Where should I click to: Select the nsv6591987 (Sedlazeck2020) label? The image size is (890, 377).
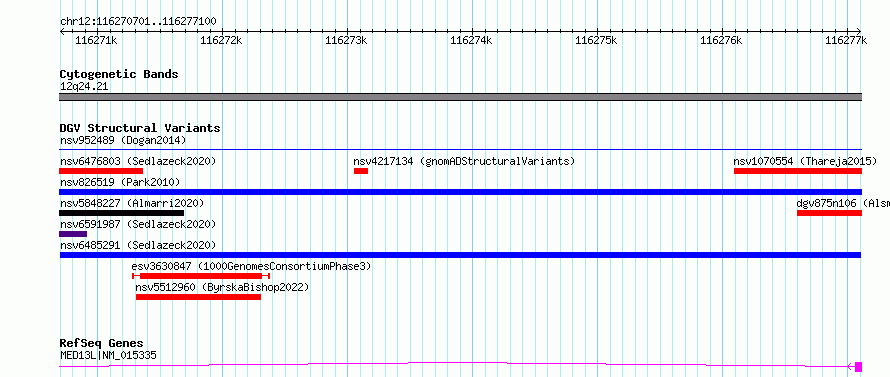coord(138,224)
